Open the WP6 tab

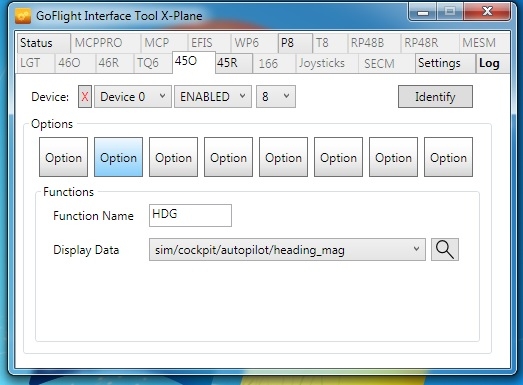point(254,43)
